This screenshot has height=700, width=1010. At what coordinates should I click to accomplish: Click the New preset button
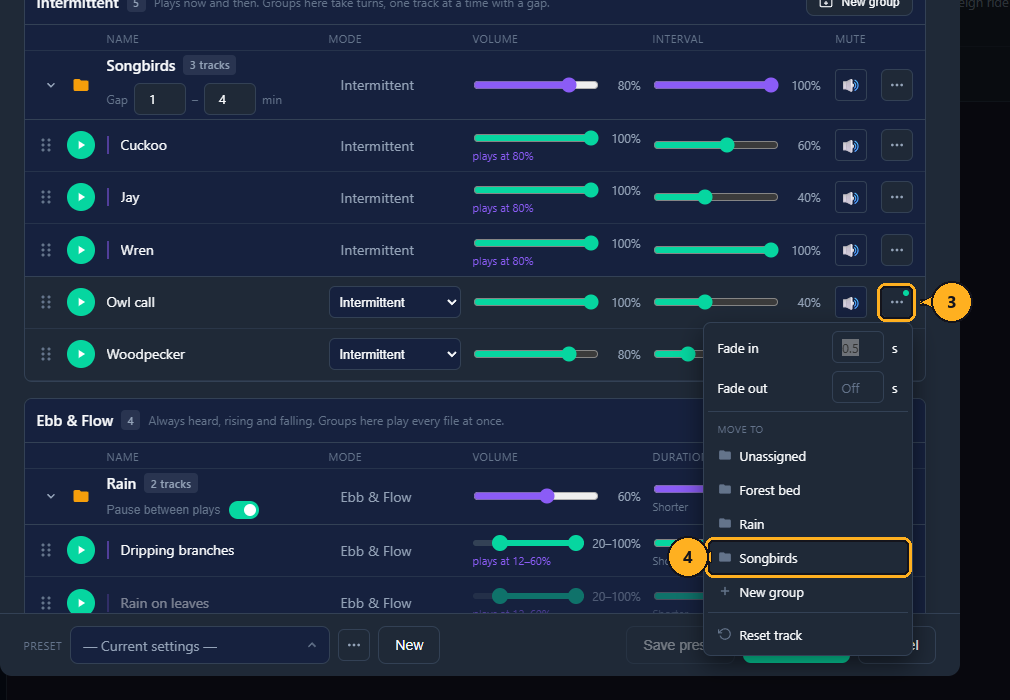[x=409, y=645]
